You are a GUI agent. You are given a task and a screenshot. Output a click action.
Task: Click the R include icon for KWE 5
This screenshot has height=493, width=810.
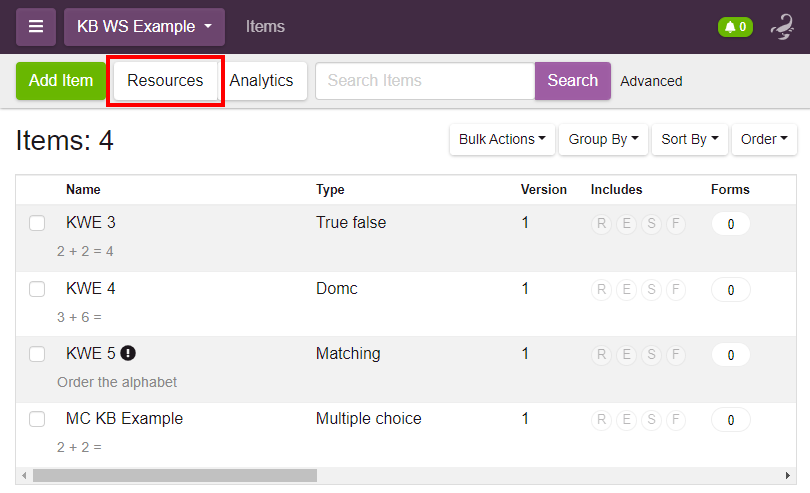click(x=601, y=355)
